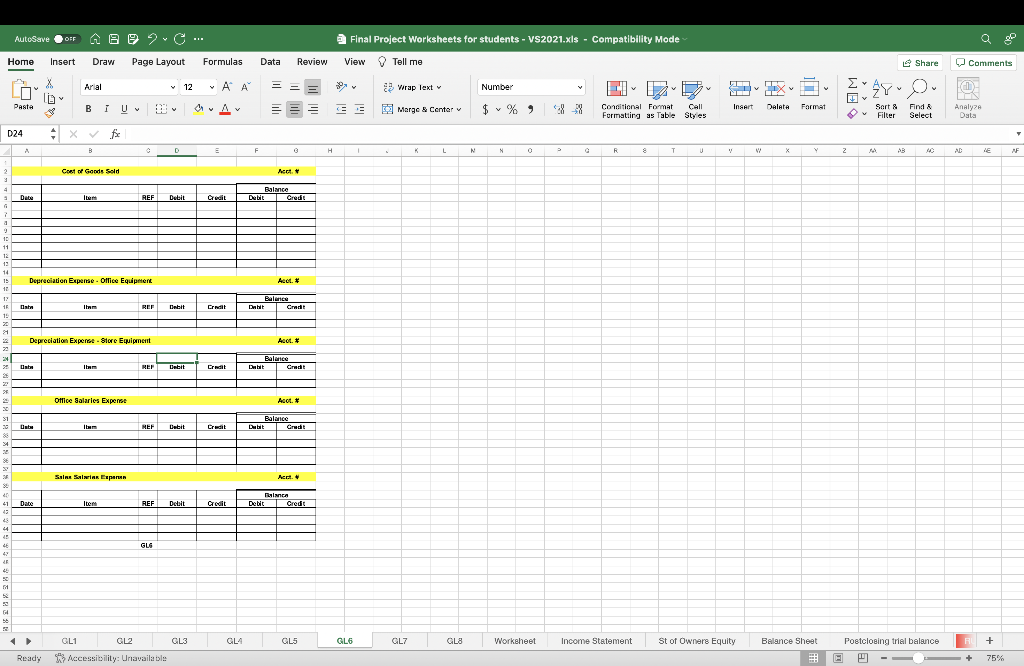The height and width of the screenshot is (666, 1024).
Task: Click the Comments button
Action: pos(984,63)
